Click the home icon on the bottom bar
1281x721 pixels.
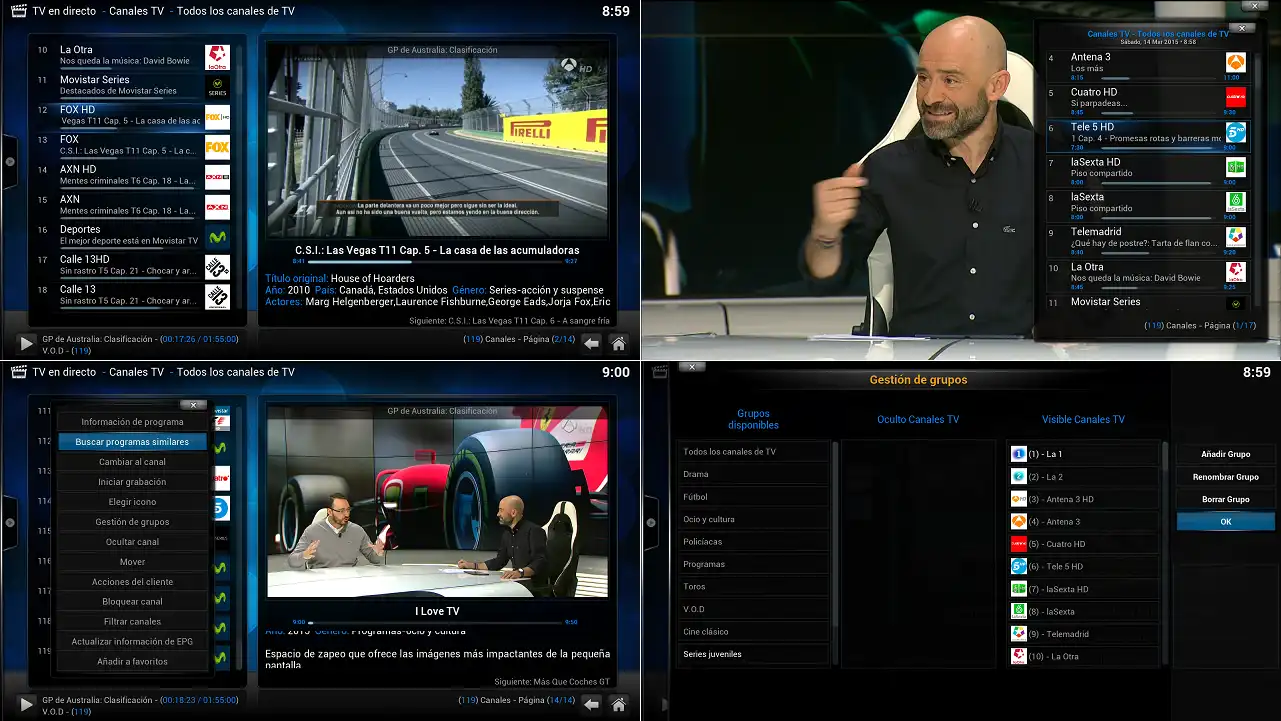(x=618, y=343)
